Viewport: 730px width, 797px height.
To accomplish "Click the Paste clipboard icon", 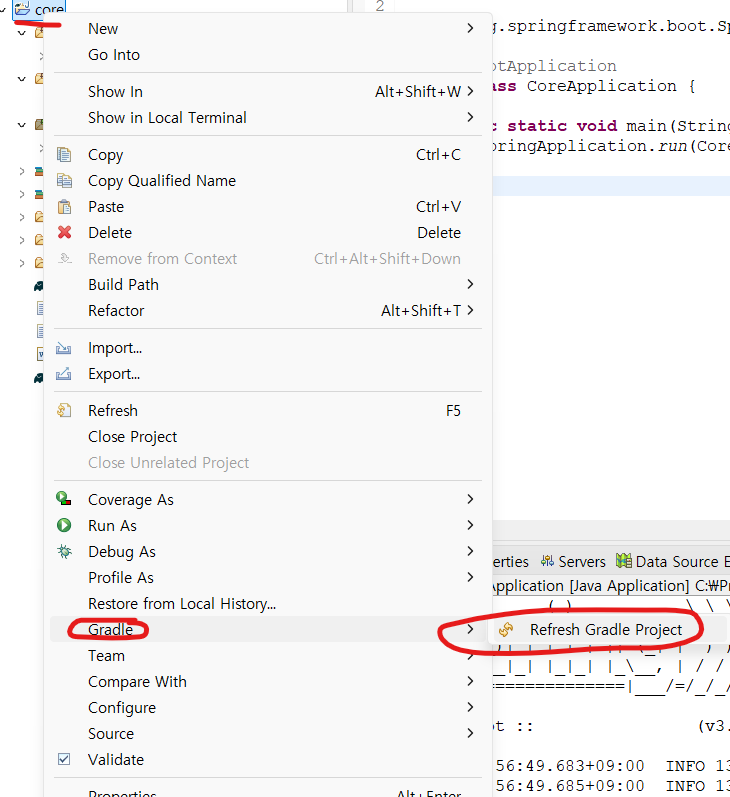I will 64,206.
